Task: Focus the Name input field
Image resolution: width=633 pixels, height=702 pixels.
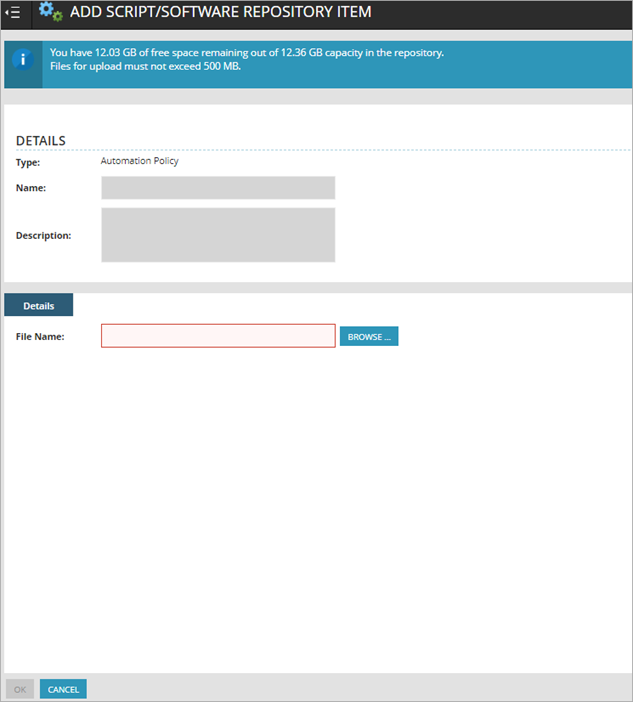Action: [218, 188]
